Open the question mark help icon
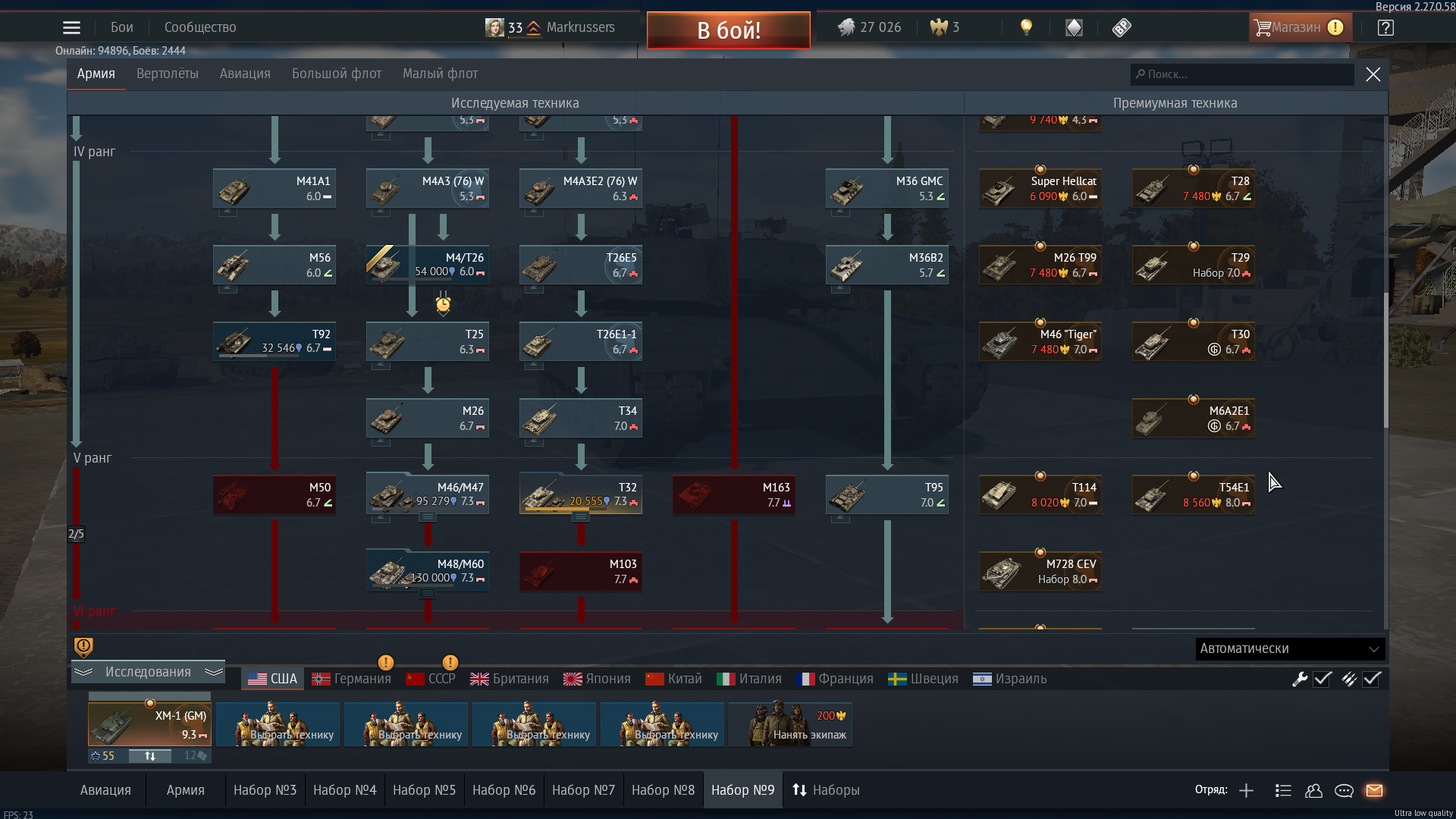This screenshot has width=1456, height=819. (1385, 28)
